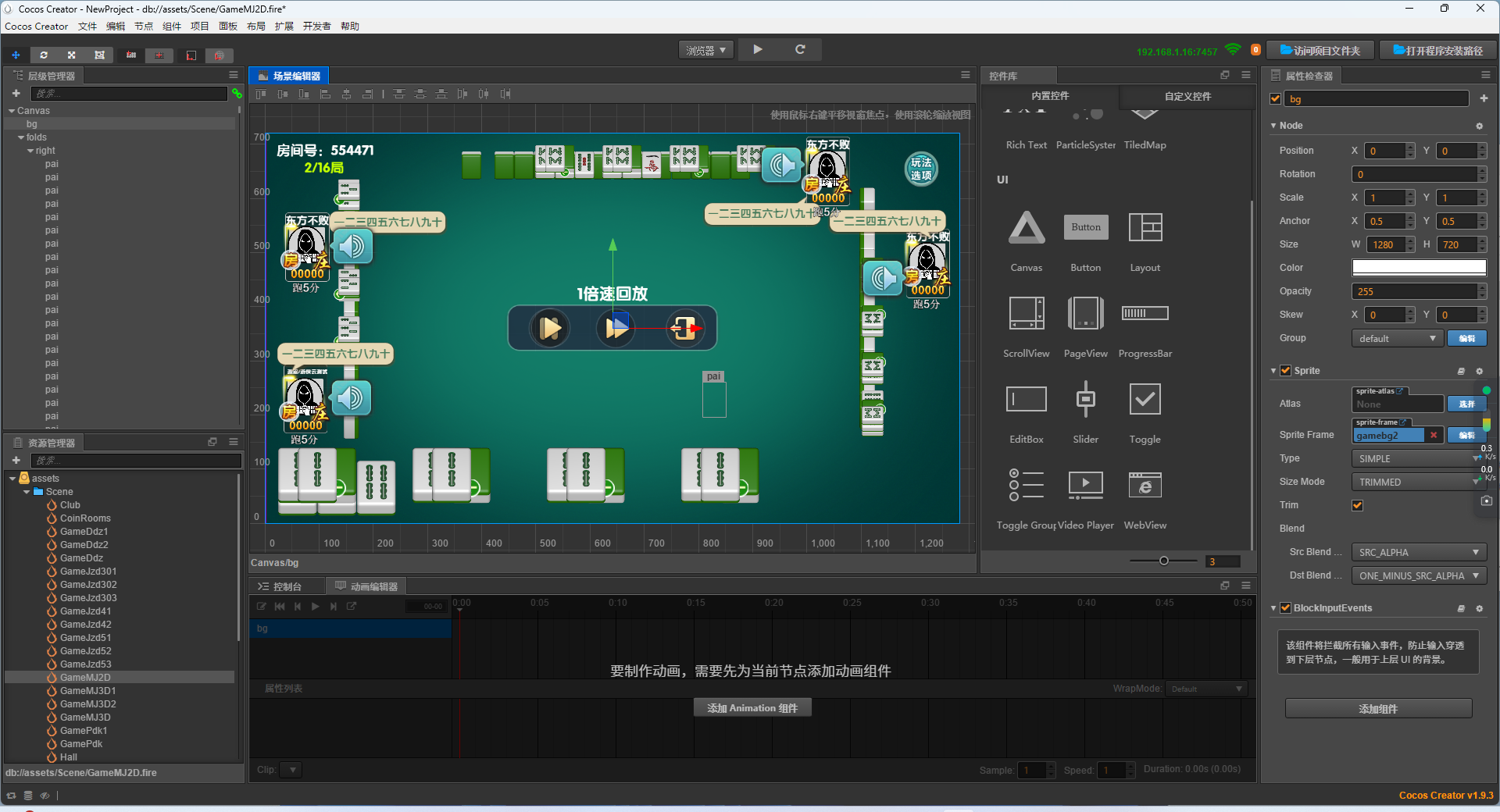1500x812 pixels.
Task: Select the Toggle control icon
Action: (x=1145, y=399)
